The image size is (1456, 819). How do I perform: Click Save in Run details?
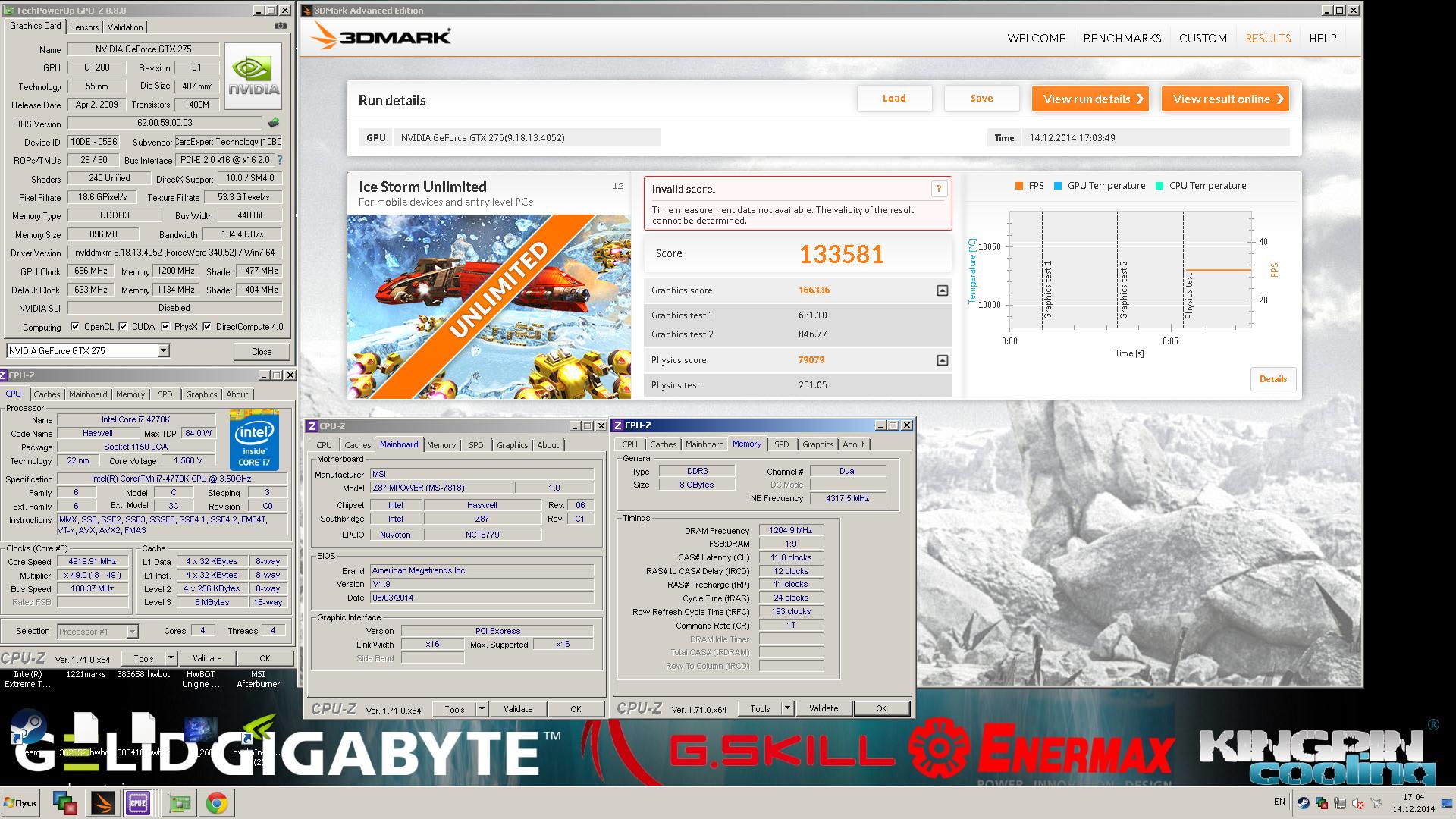981,99
